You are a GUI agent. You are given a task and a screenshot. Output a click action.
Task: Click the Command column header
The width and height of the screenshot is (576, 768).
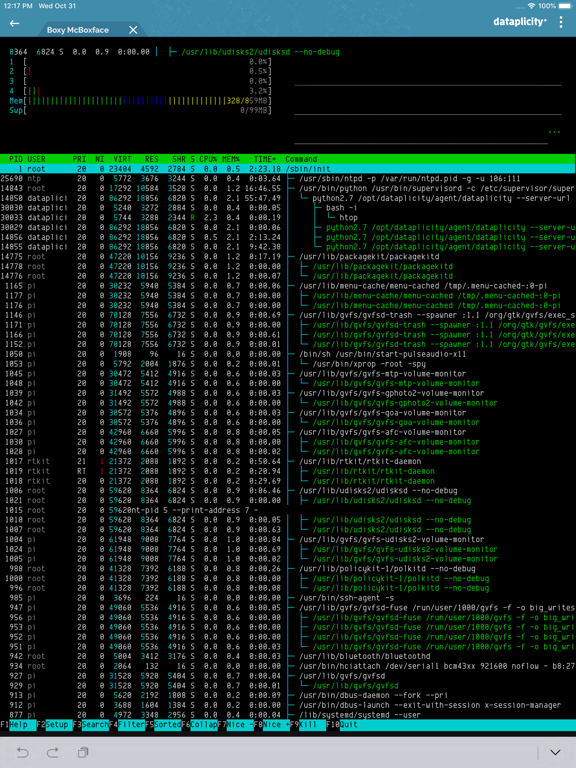click(301, 159)
